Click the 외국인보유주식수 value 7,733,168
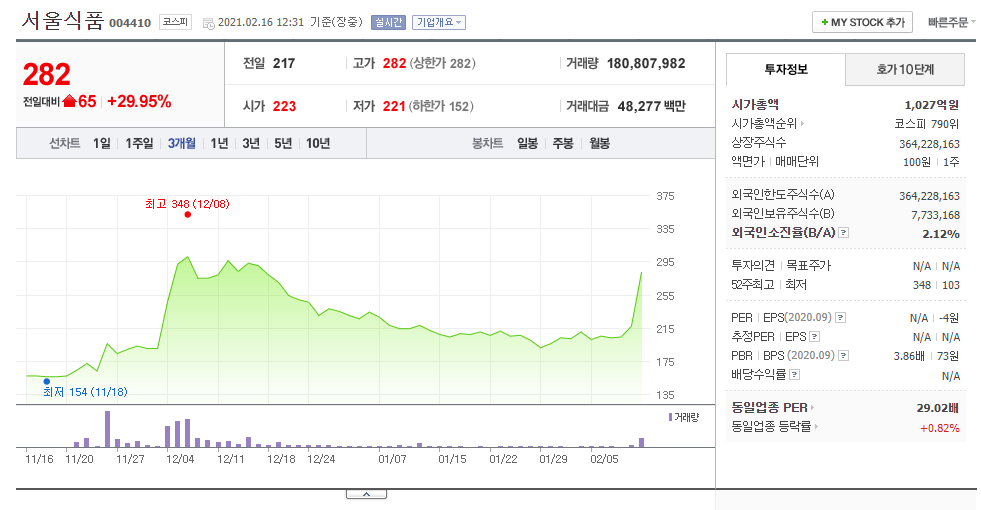981x510 pixels. click(935, 215)
